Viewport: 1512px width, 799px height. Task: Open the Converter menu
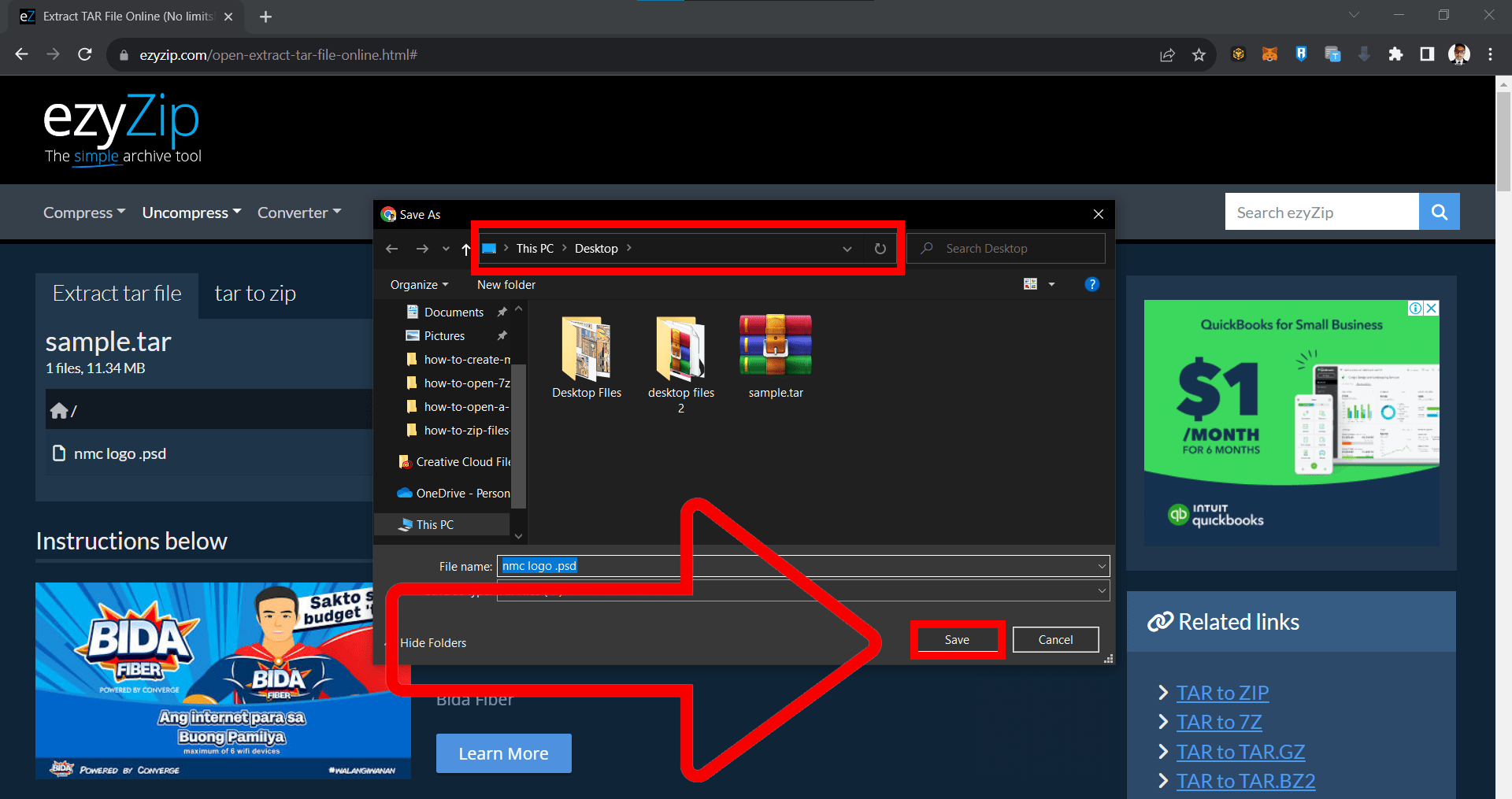[298, 212]
